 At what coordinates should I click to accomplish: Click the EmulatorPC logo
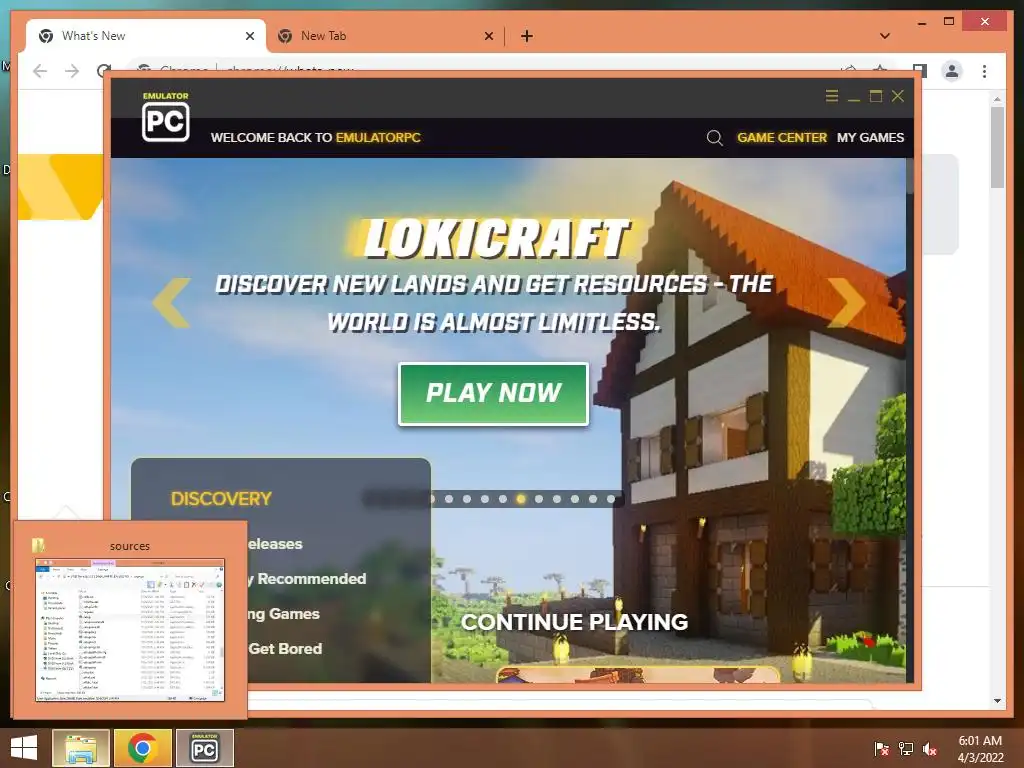166,118
